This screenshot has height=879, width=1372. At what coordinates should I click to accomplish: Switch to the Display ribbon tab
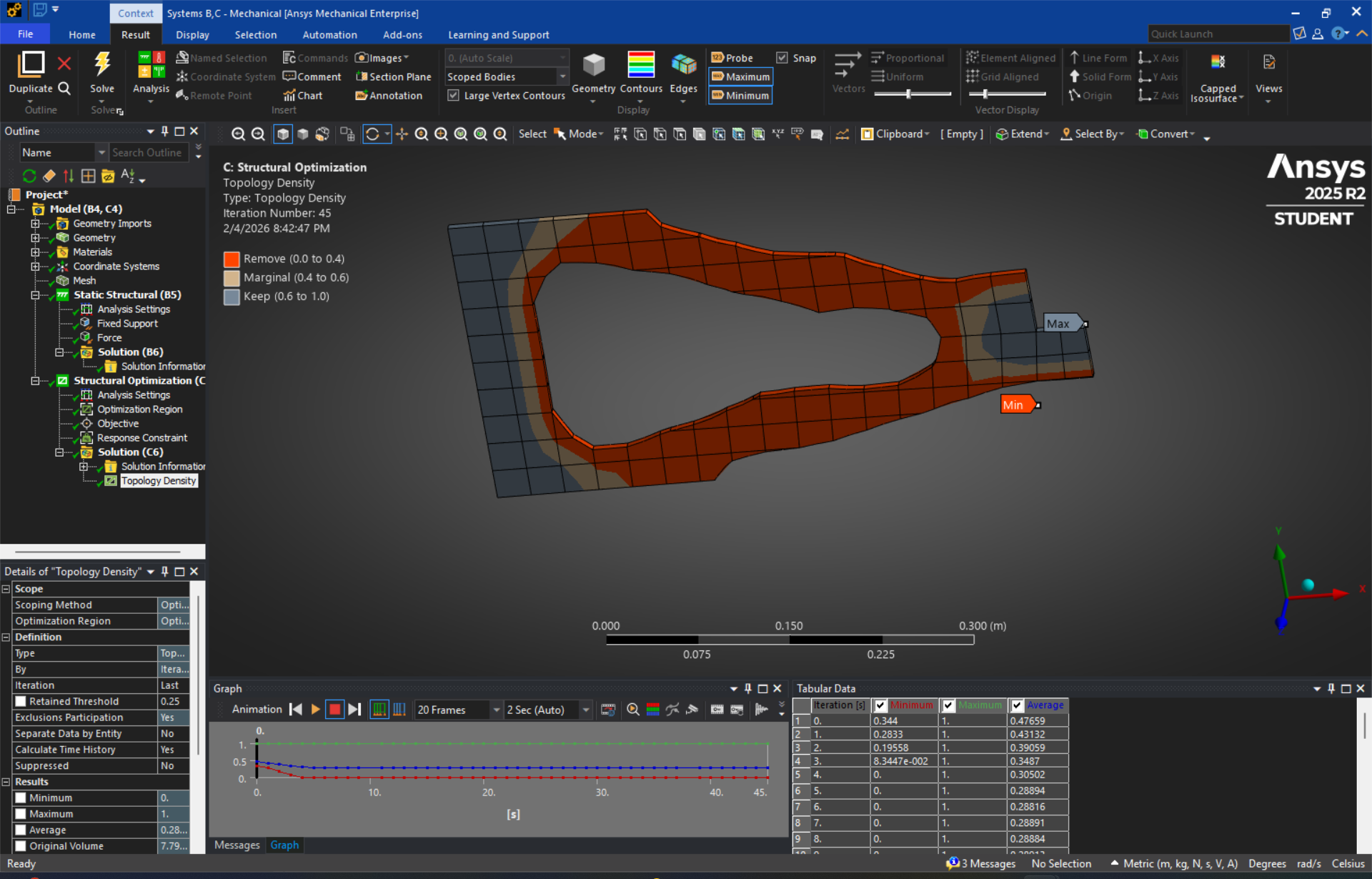coord(192,34)
